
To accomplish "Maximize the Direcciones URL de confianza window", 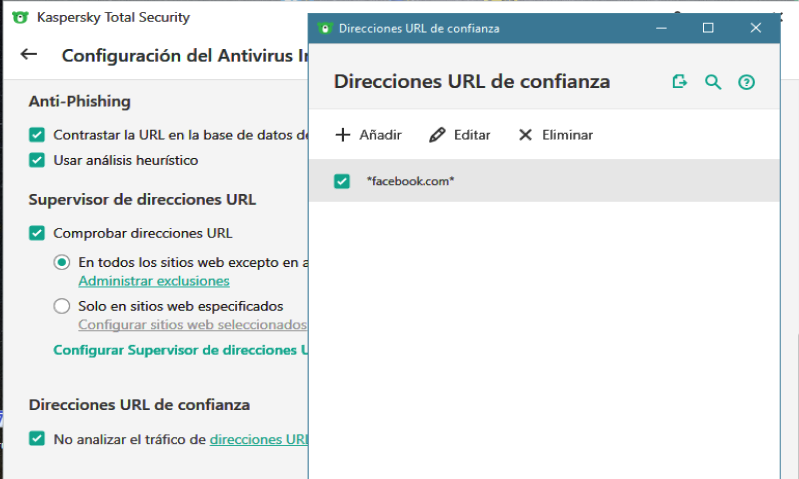I will pos(708,28).
